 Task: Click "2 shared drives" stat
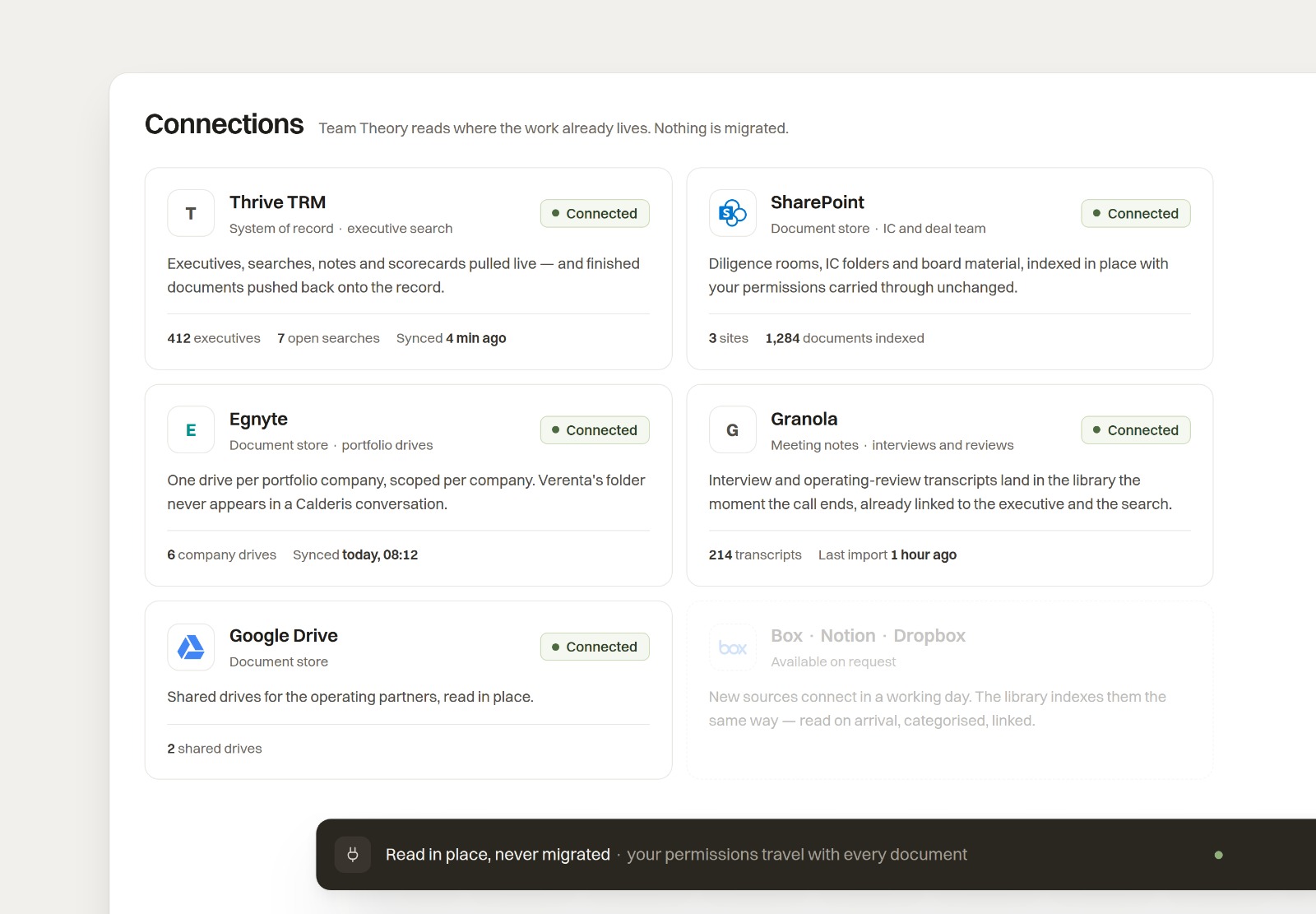pos(215,749)
